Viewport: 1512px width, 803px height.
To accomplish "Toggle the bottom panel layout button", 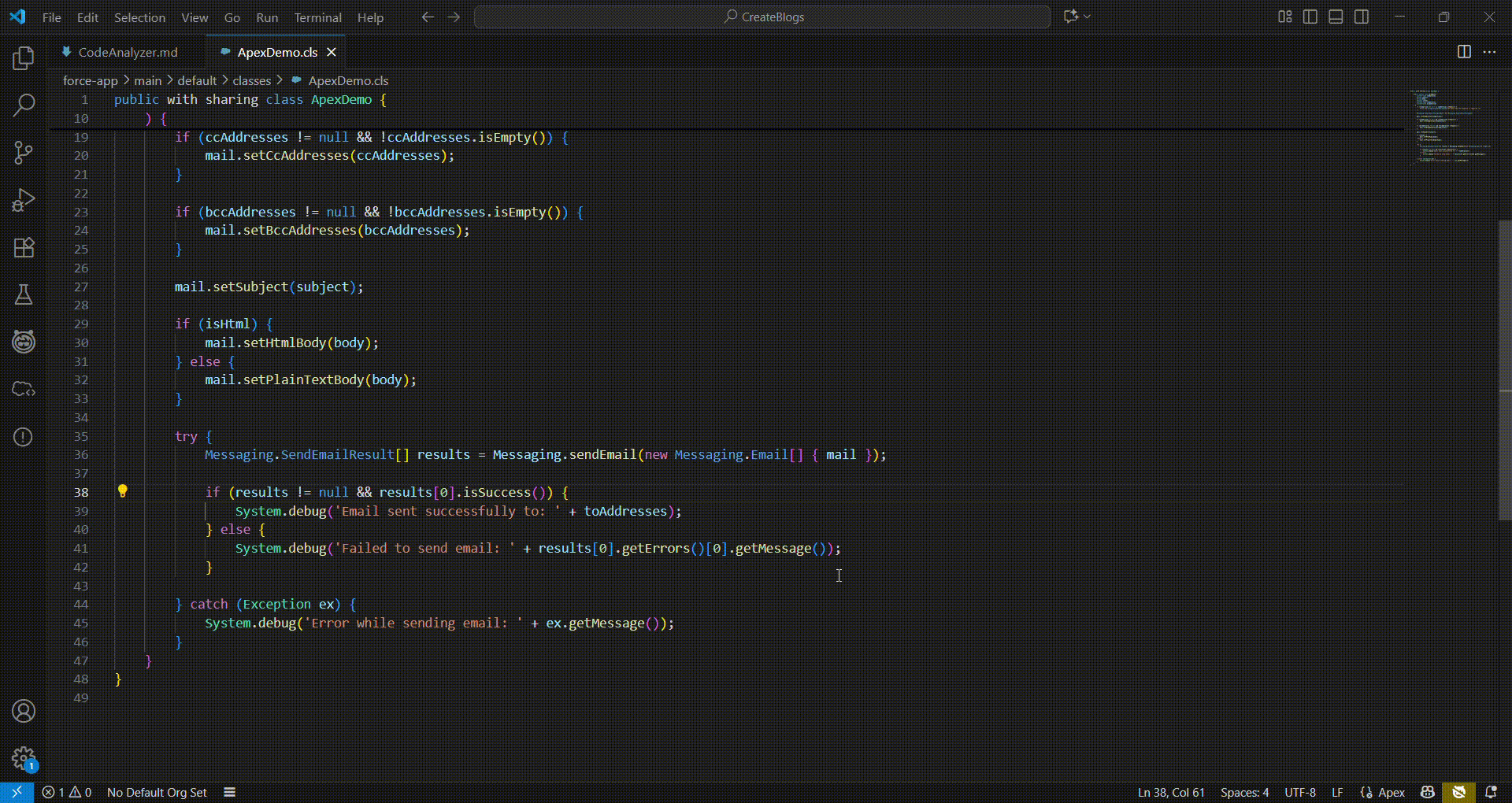I will point(1336,17).
